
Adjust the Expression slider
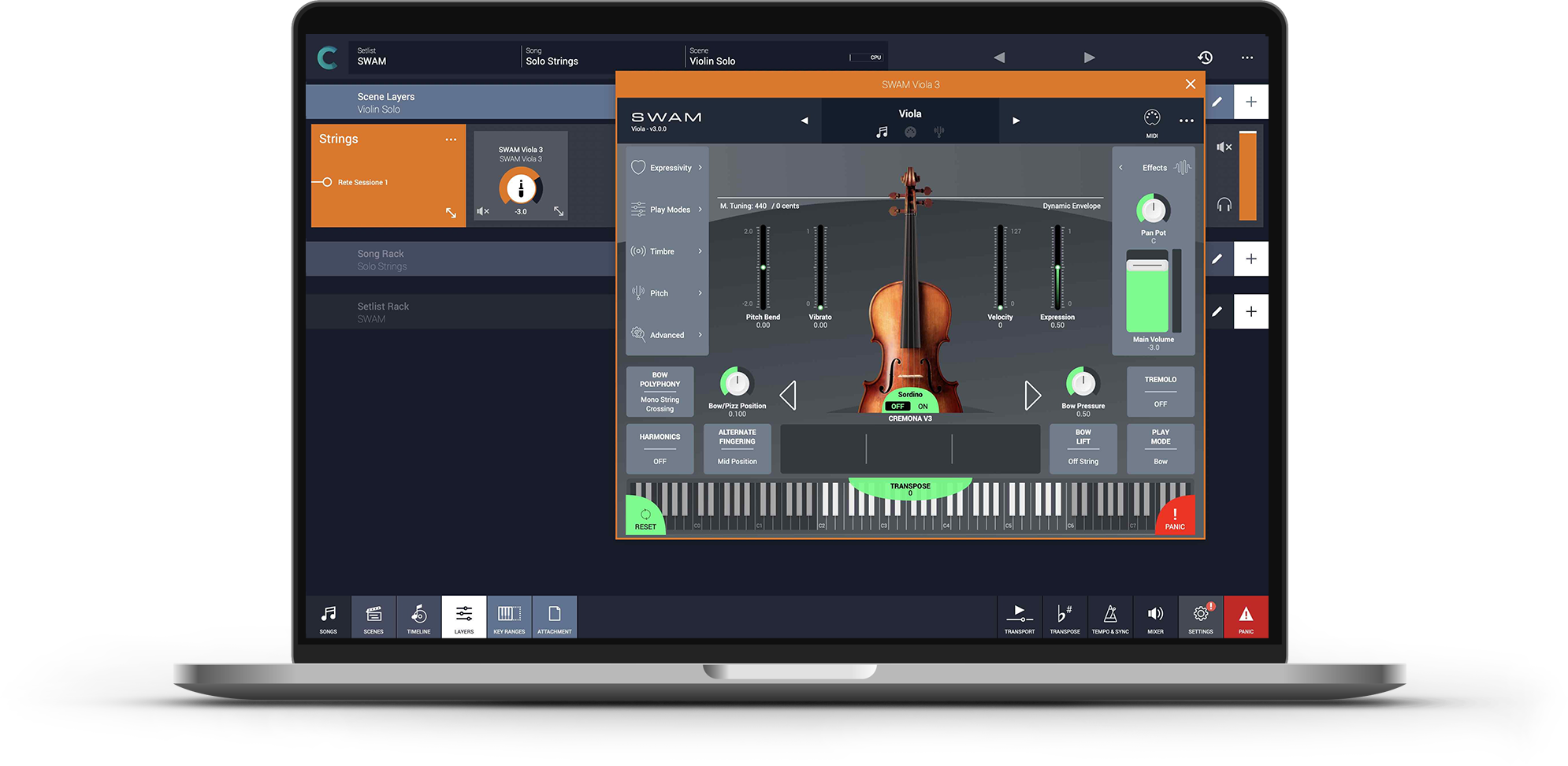pos(1057,268)
